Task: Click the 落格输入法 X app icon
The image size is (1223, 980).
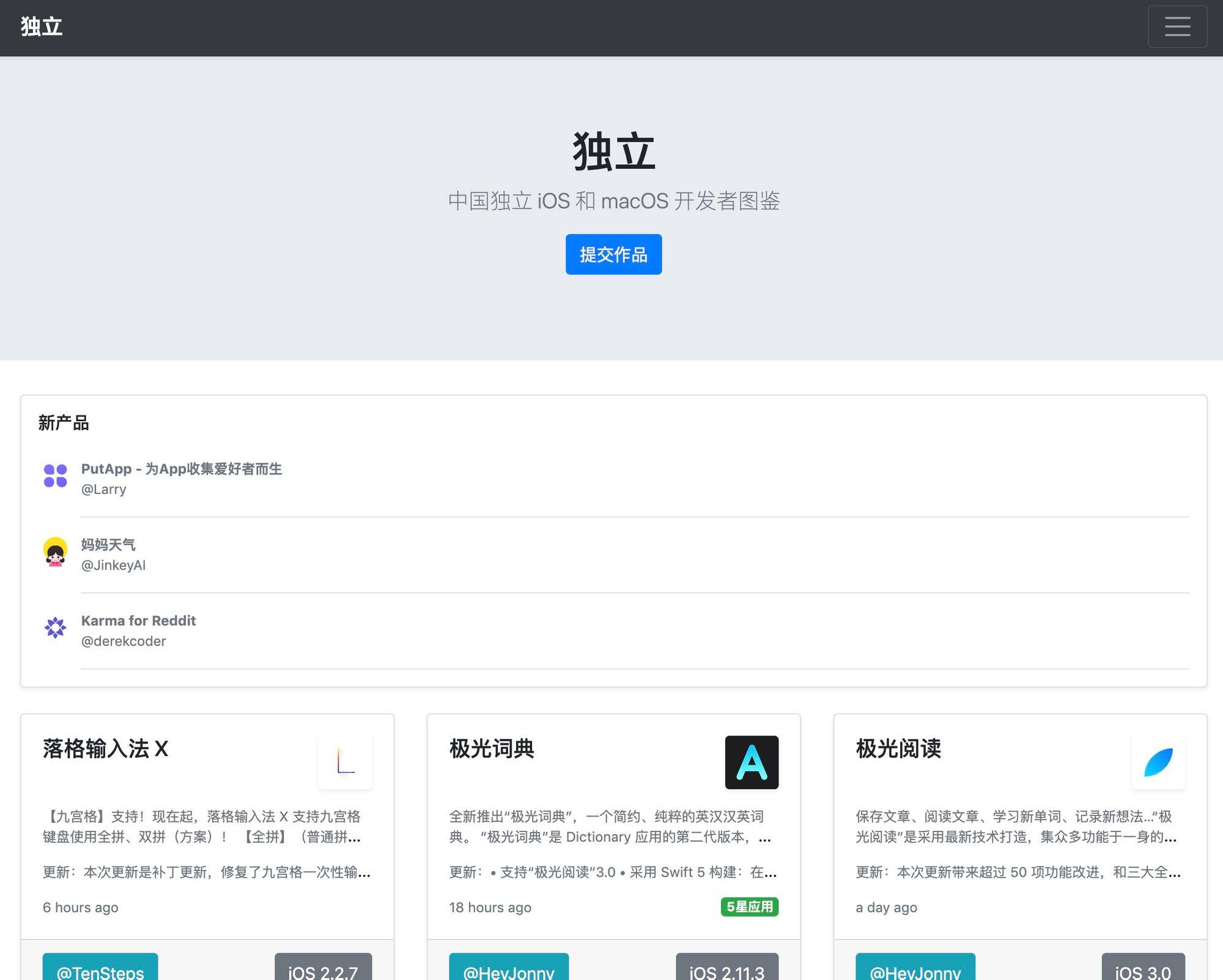Action: pos(345,762)
